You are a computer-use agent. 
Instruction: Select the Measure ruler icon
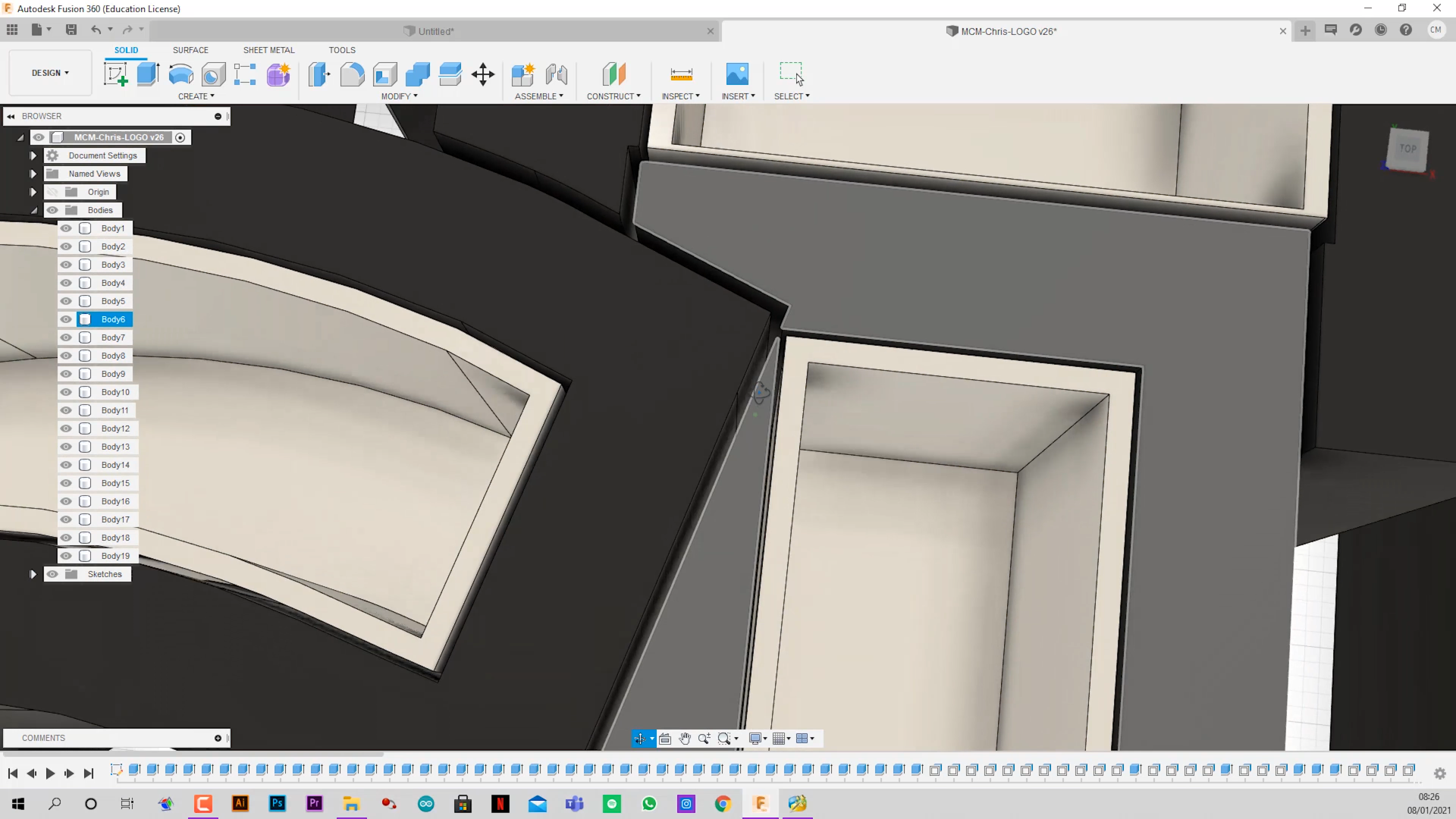coord(681,74)
